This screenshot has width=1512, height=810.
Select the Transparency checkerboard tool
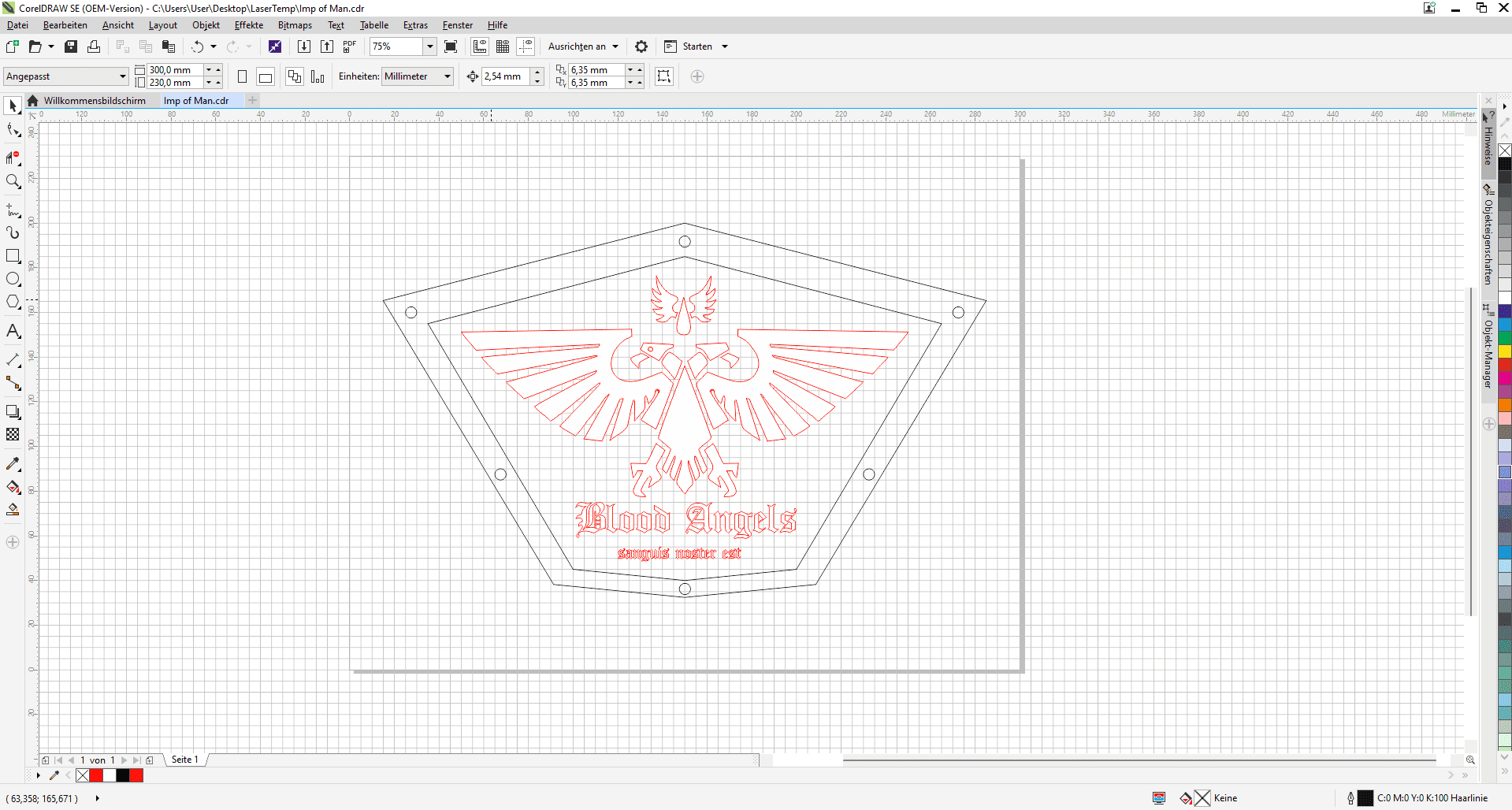[13, 434]
